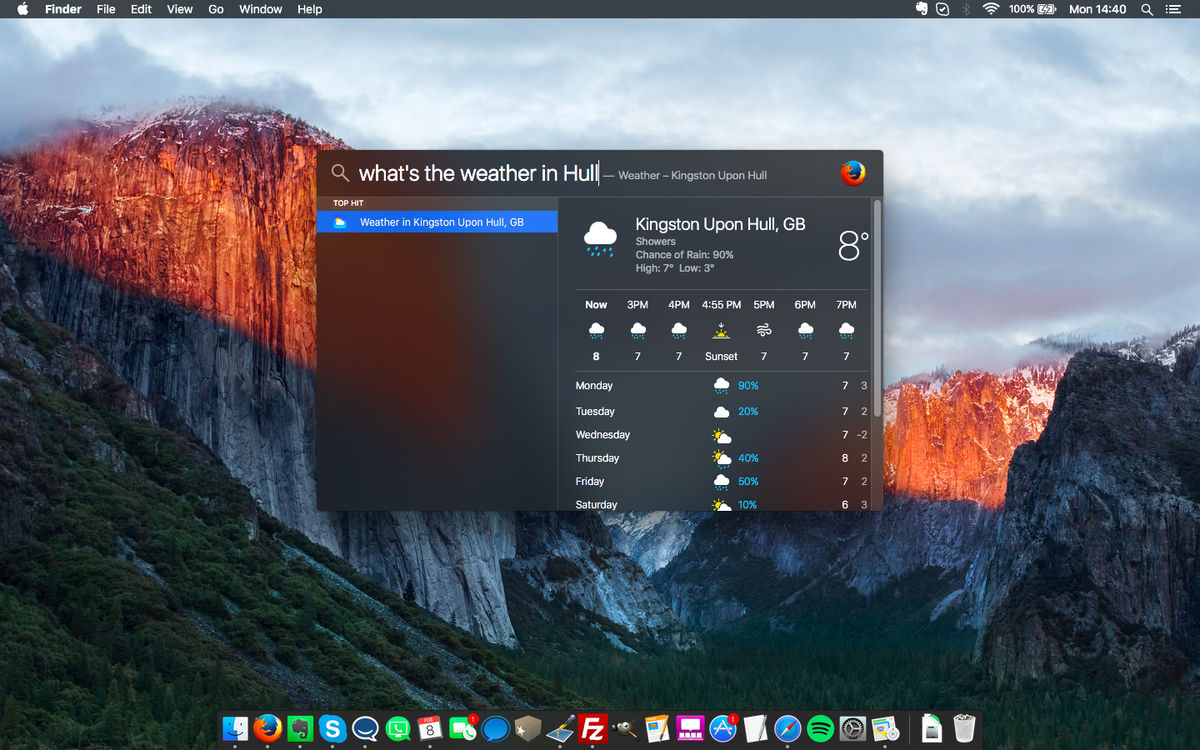The image size is (1200, 750).
Task: Open the Calendar app showing February 8
Action: [429, 730]
